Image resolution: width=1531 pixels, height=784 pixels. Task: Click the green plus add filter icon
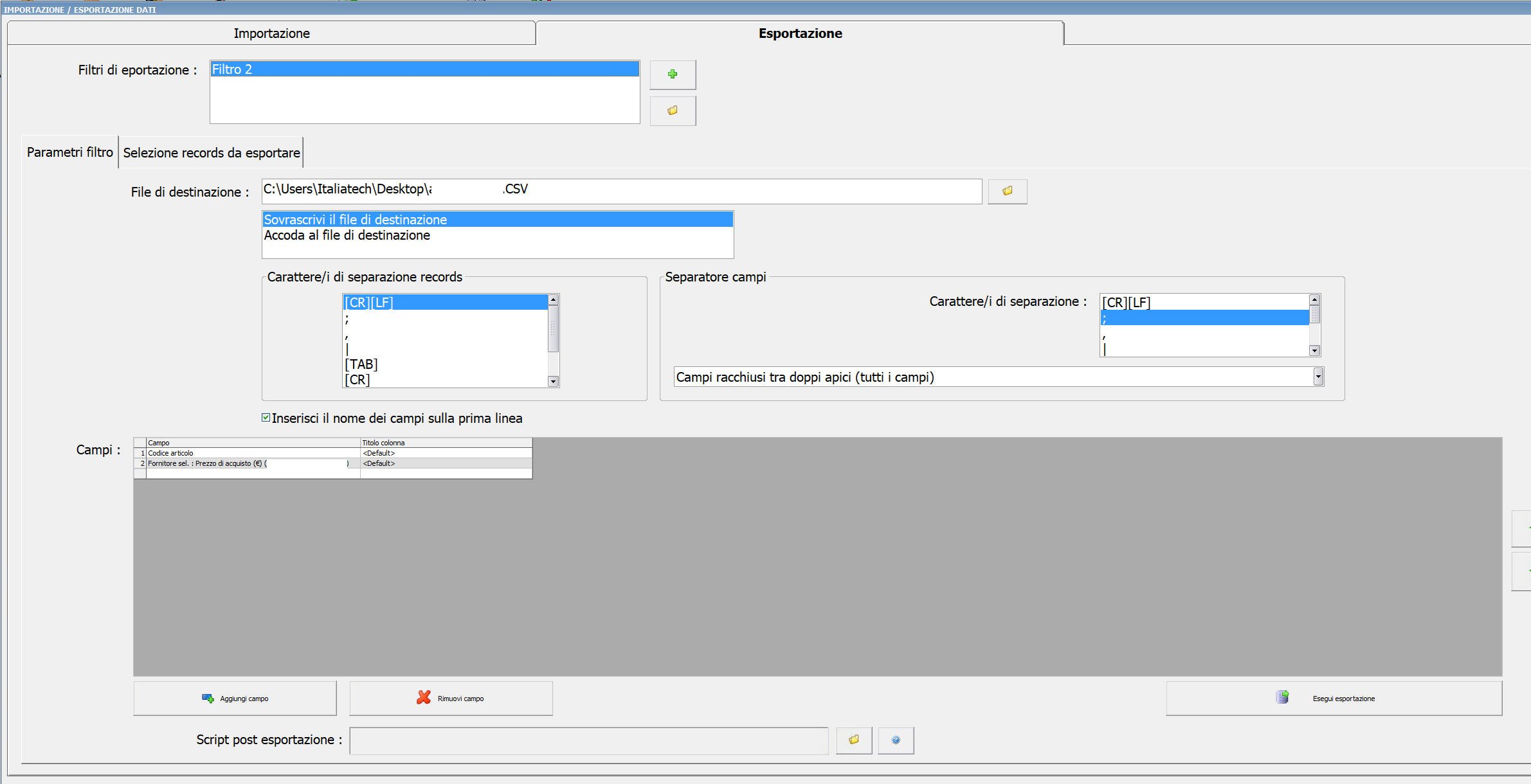pyautogui.click(x=673, y=75)
